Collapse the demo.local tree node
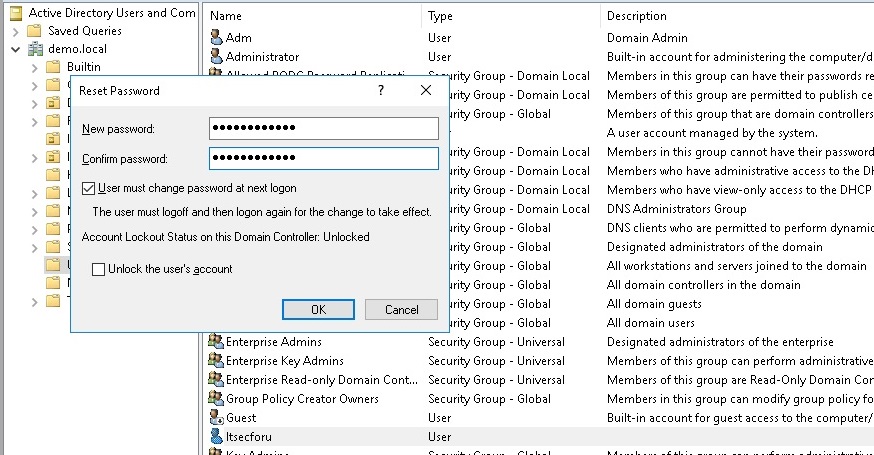Screen dimensions: 874x455 [x=15, y=49]
